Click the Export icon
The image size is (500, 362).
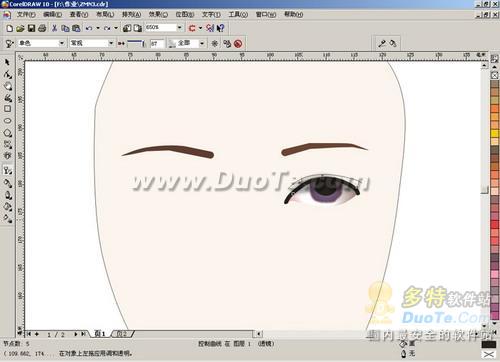pos(137,28)
